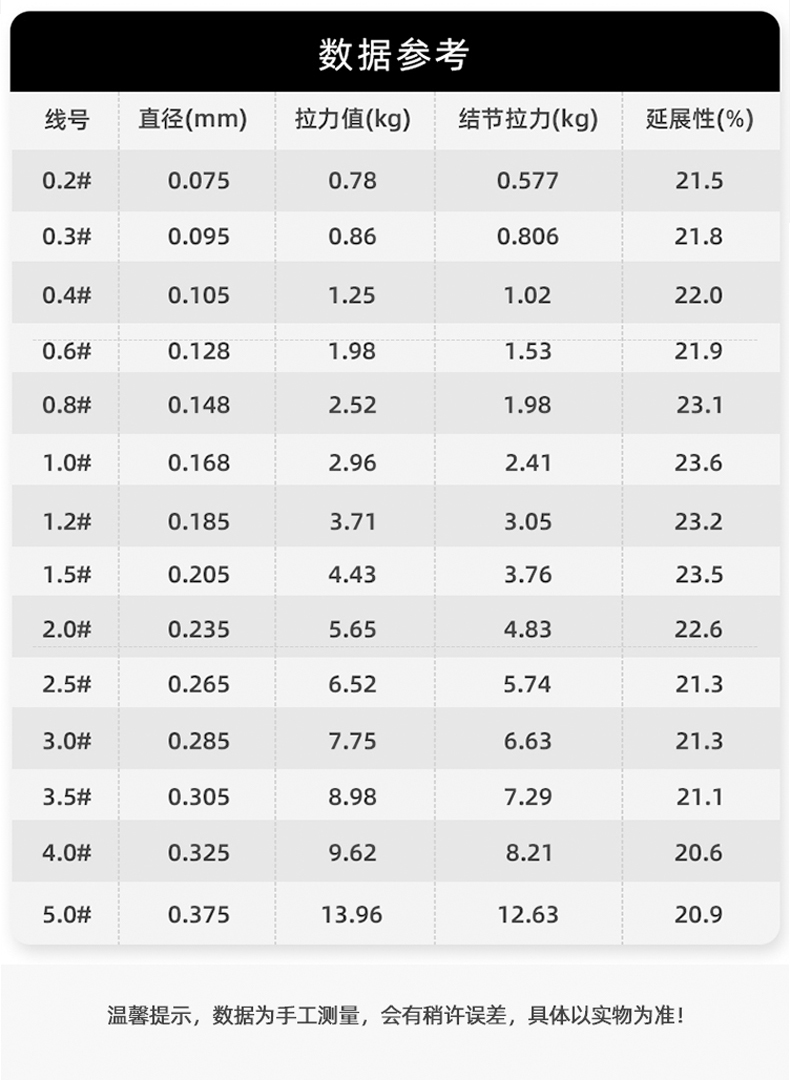Click tensile value 13.96
The width and height of the screenshot is (790, 1080).
point(352,914)
